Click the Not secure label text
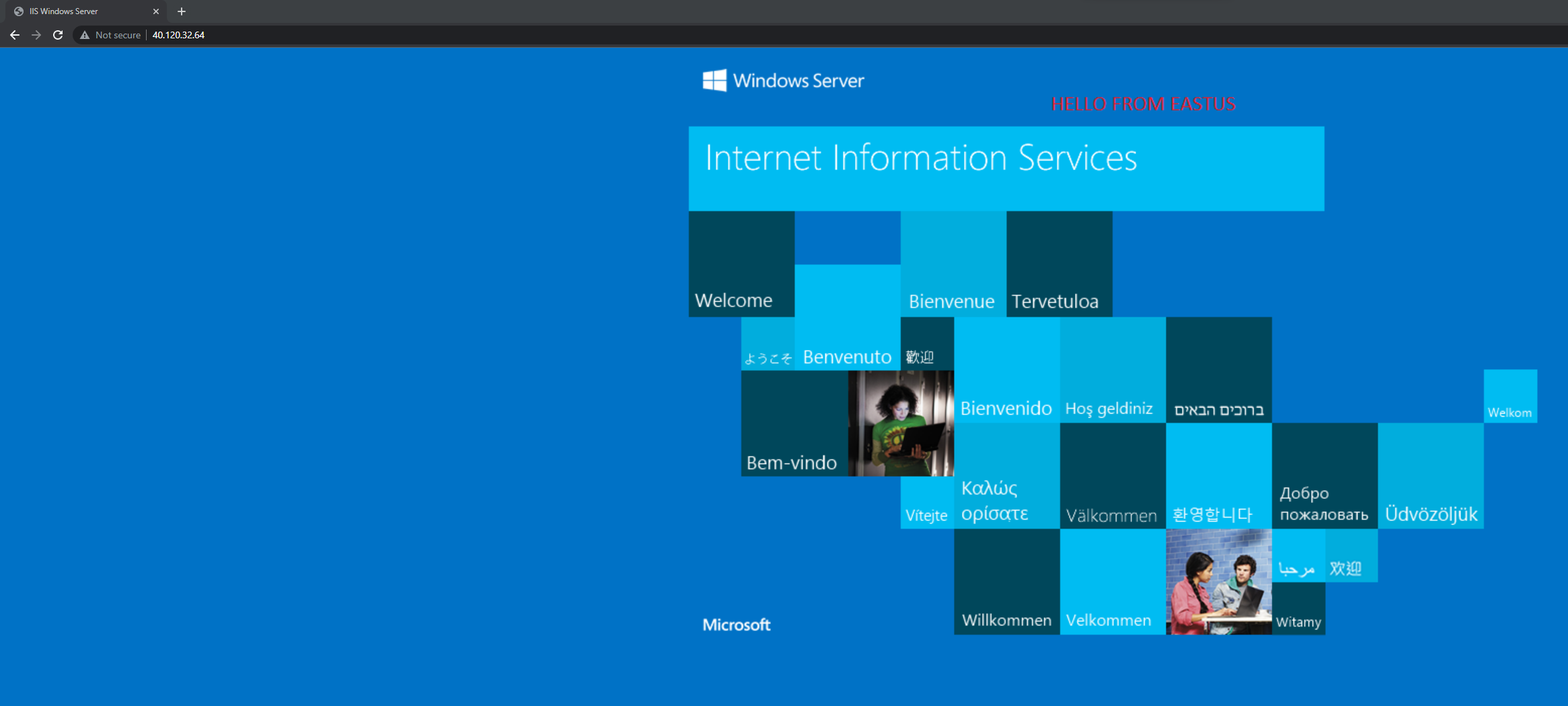Viewport: 1568px width, 706px height. pos(118,35)
